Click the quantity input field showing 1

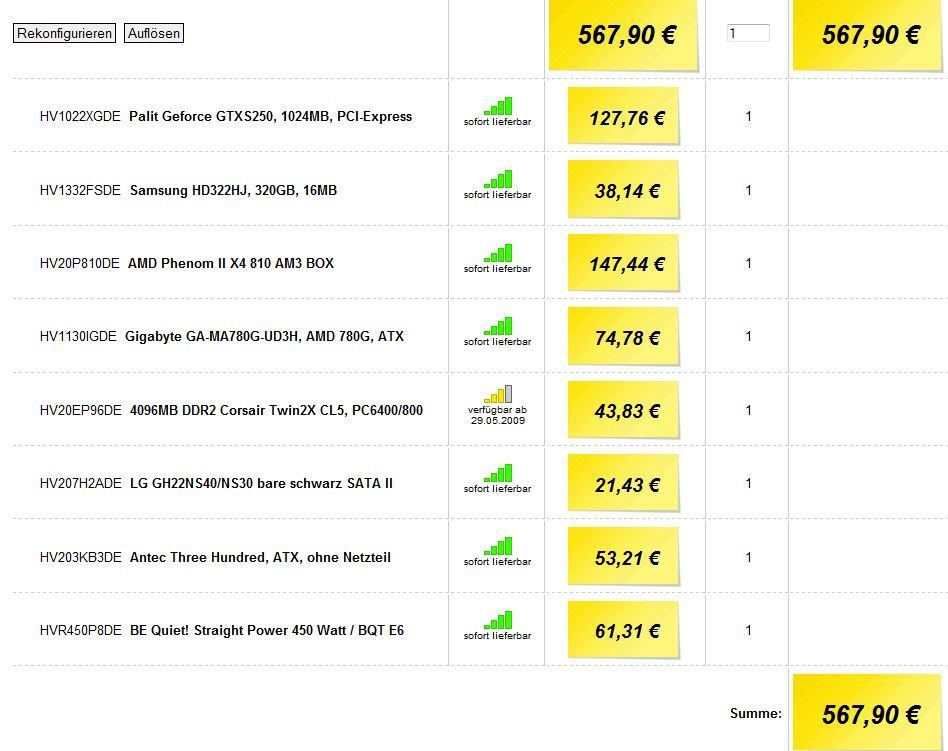(x=748, y=33)
